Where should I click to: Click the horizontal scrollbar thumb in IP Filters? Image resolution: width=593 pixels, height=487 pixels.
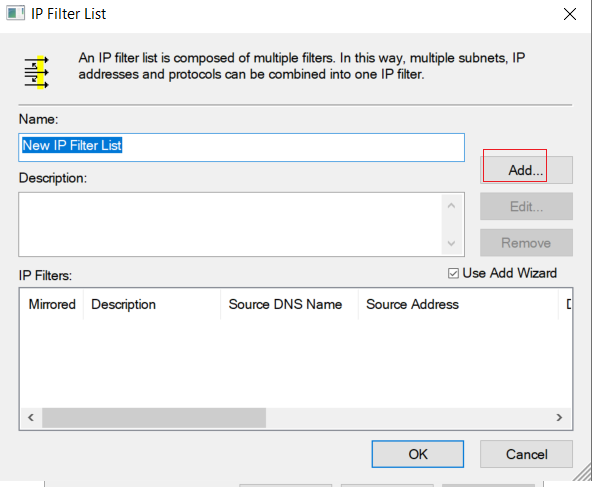tap(154, 417)
